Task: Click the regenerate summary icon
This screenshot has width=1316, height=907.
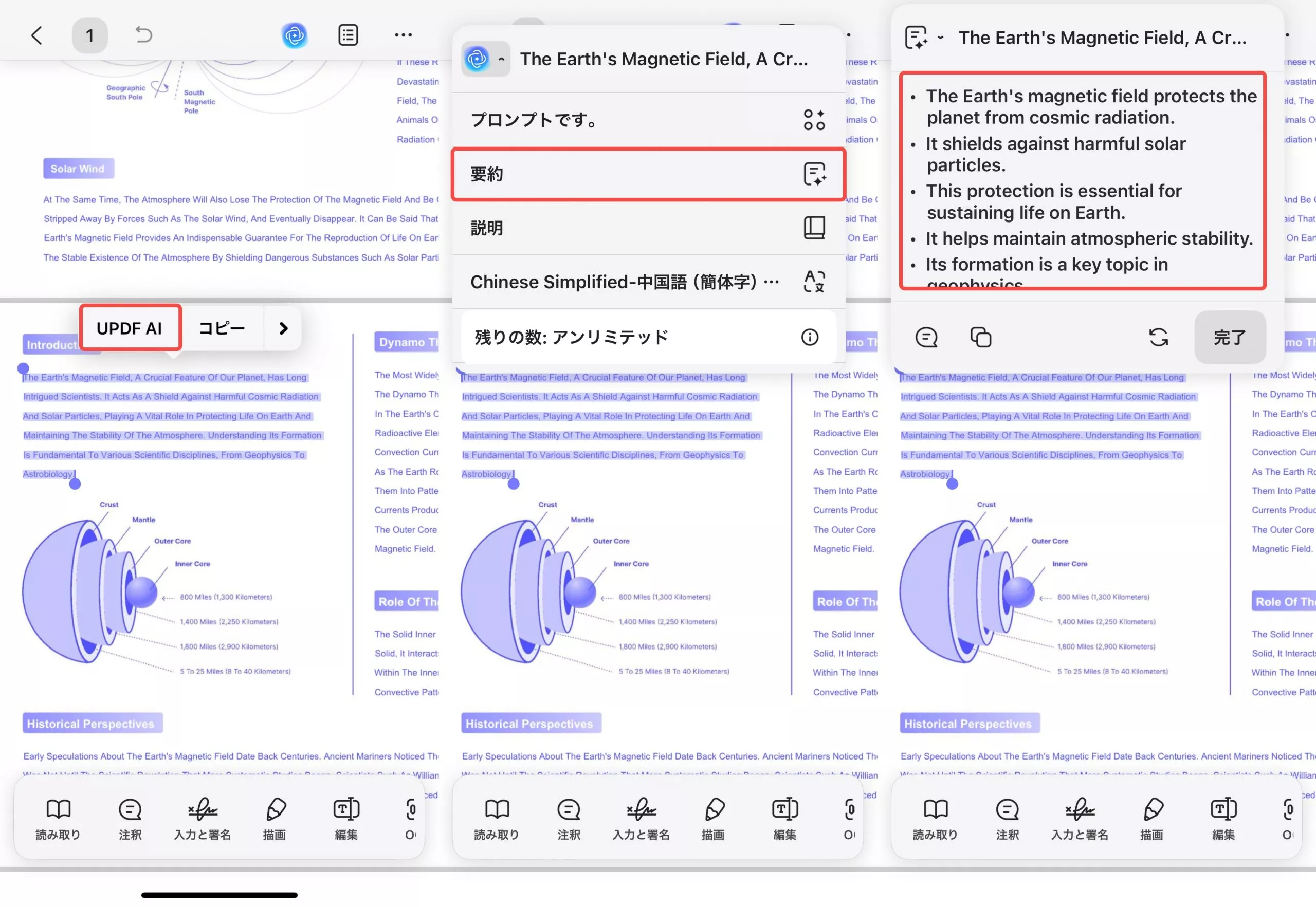Action: click(x=1158, y=338)
